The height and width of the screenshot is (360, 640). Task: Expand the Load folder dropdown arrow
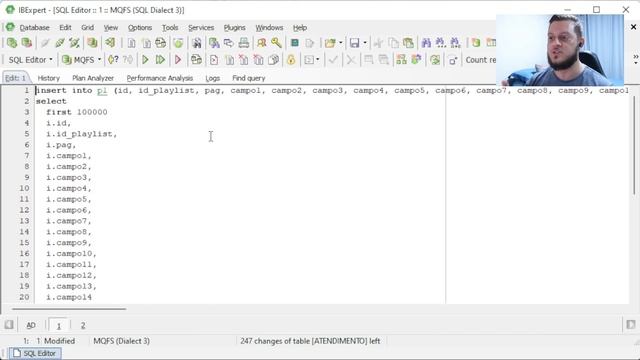click(340, 43)
